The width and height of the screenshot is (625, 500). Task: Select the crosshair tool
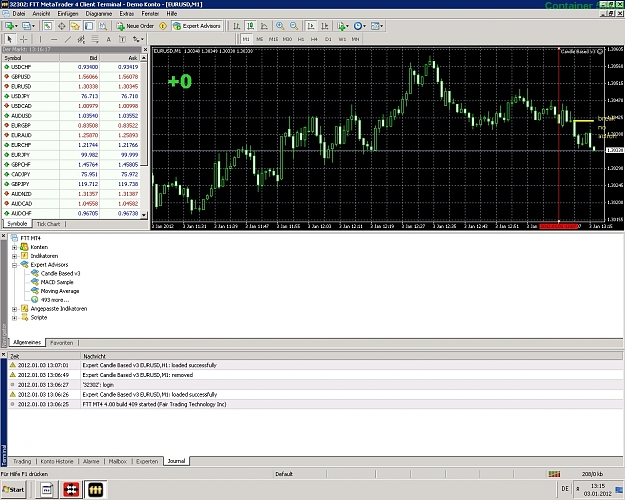[24, 39]
